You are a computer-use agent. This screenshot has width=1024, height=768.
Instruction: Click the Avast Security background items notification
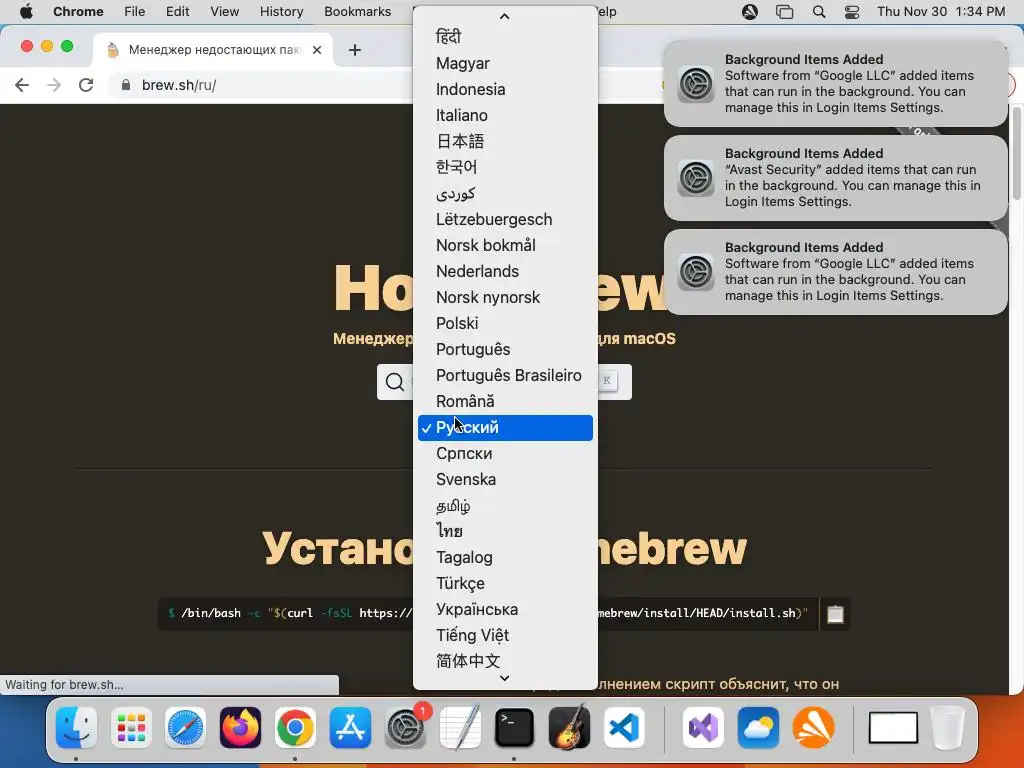point(835,178)
